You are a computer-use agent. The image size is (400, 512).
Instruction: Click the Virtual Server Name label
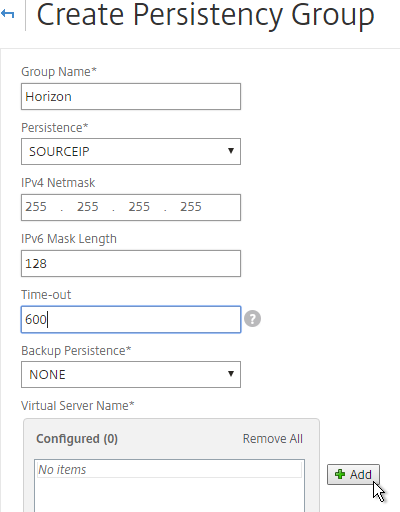tap(78, 406)
